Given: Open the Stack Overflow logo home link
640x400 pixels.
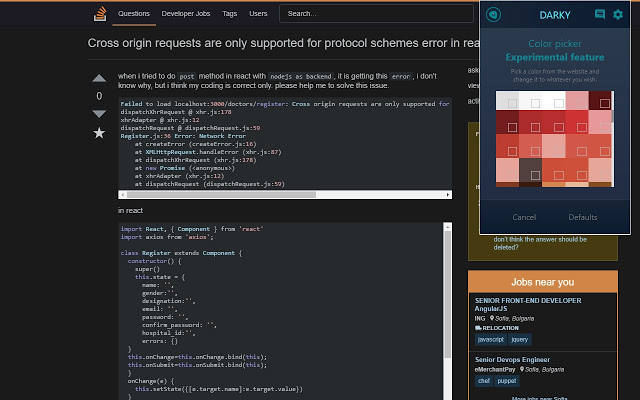Looking at the screenshot, I should pos(100,13).
